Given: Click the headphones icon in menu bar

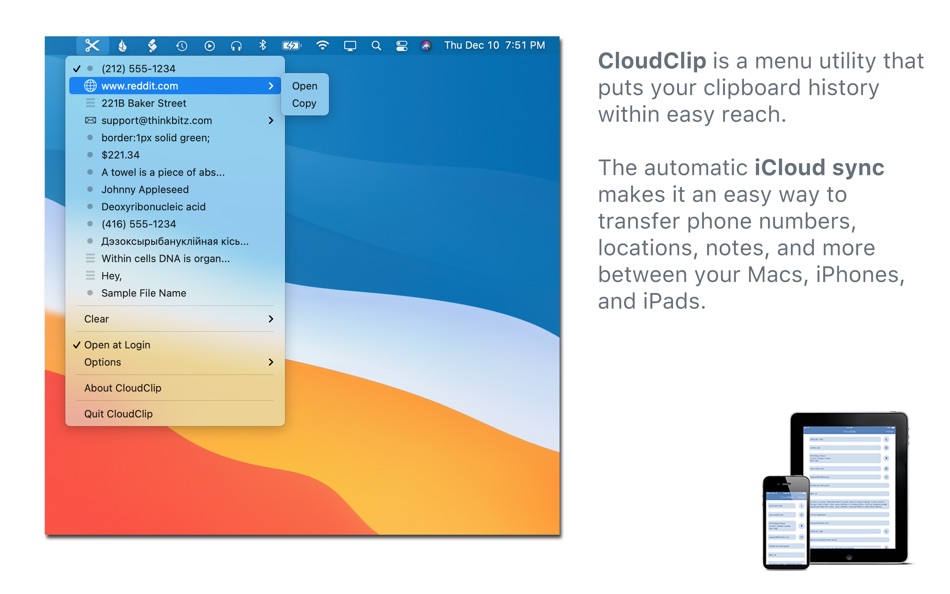Looking at the screenshot, I should [236, 45].
